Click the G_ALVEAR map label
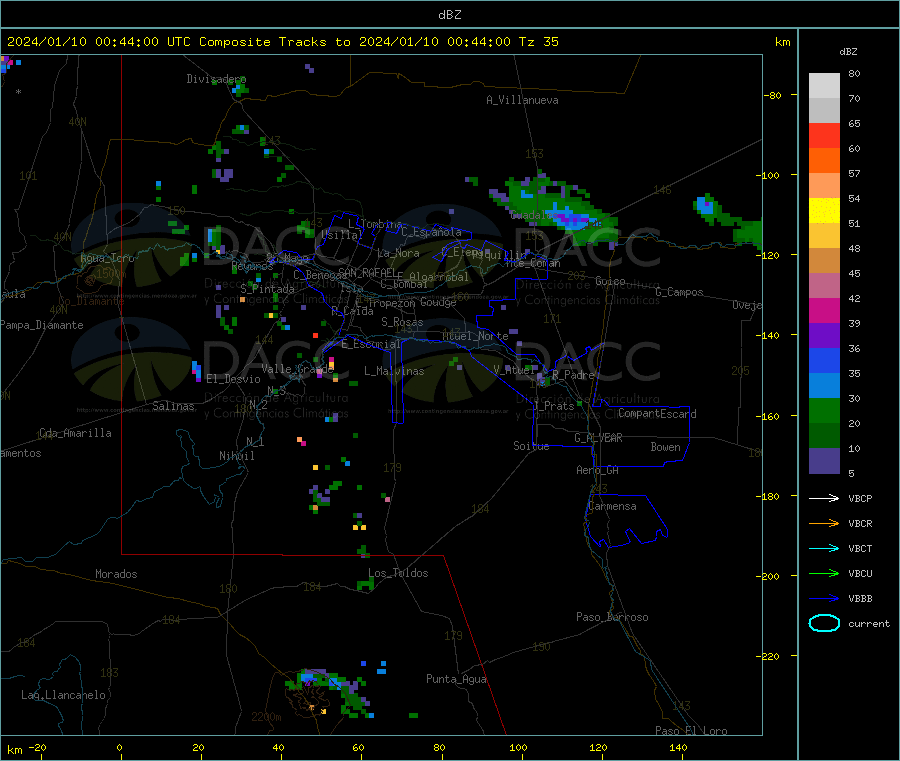Image resolution: width=900 pixels, height=761 pixels. (598, 438)
